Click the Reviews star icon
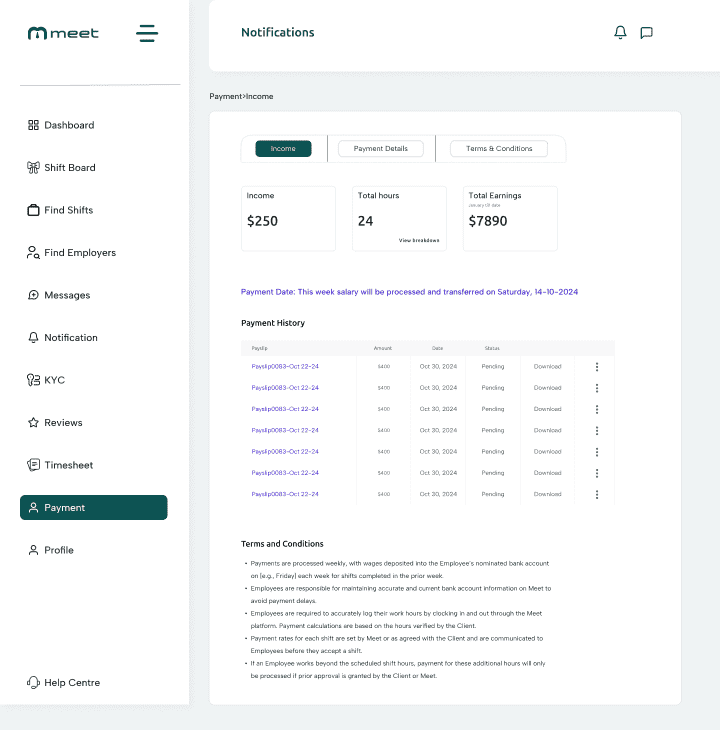The height and width of the screenshot is (730, 720). pos(33,423)
